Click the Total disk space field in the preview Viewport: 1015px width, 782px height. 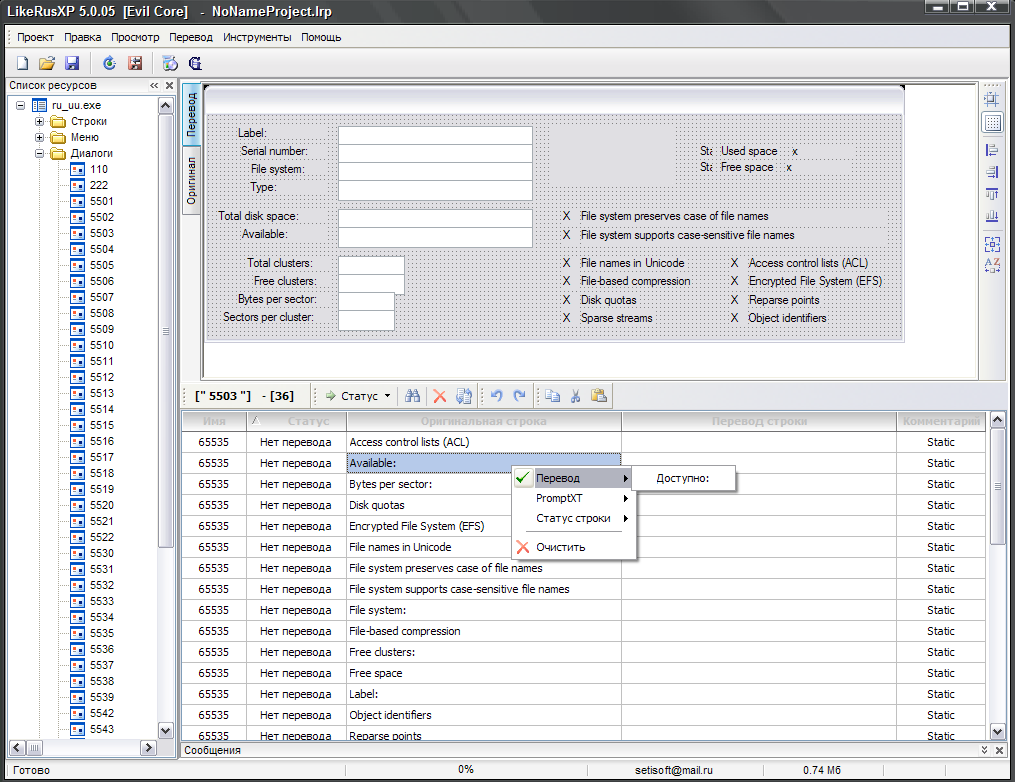pos(435,218)
